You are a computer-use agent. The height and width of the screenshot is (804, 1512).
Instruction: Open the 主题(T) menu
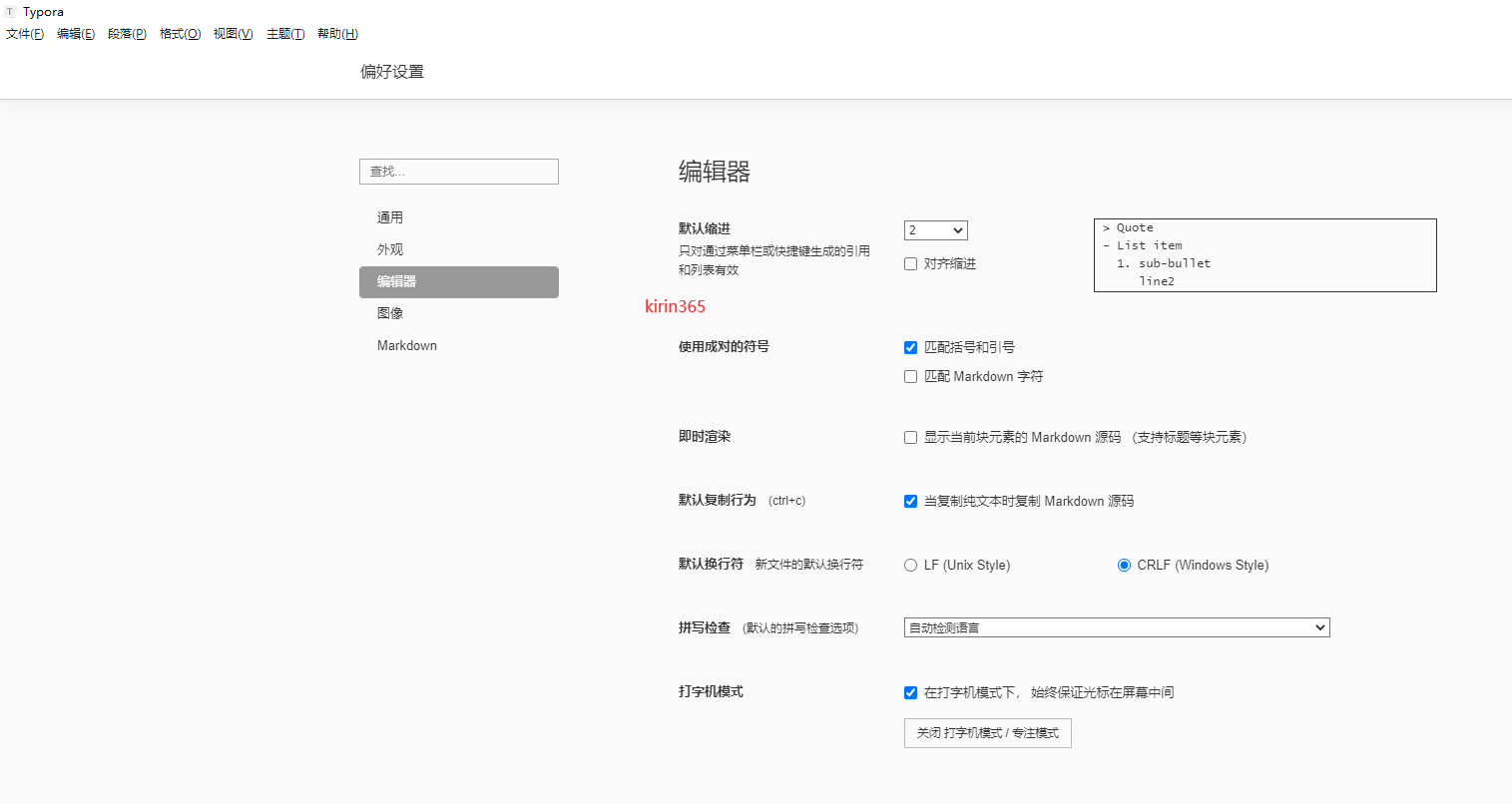point(285,34)
